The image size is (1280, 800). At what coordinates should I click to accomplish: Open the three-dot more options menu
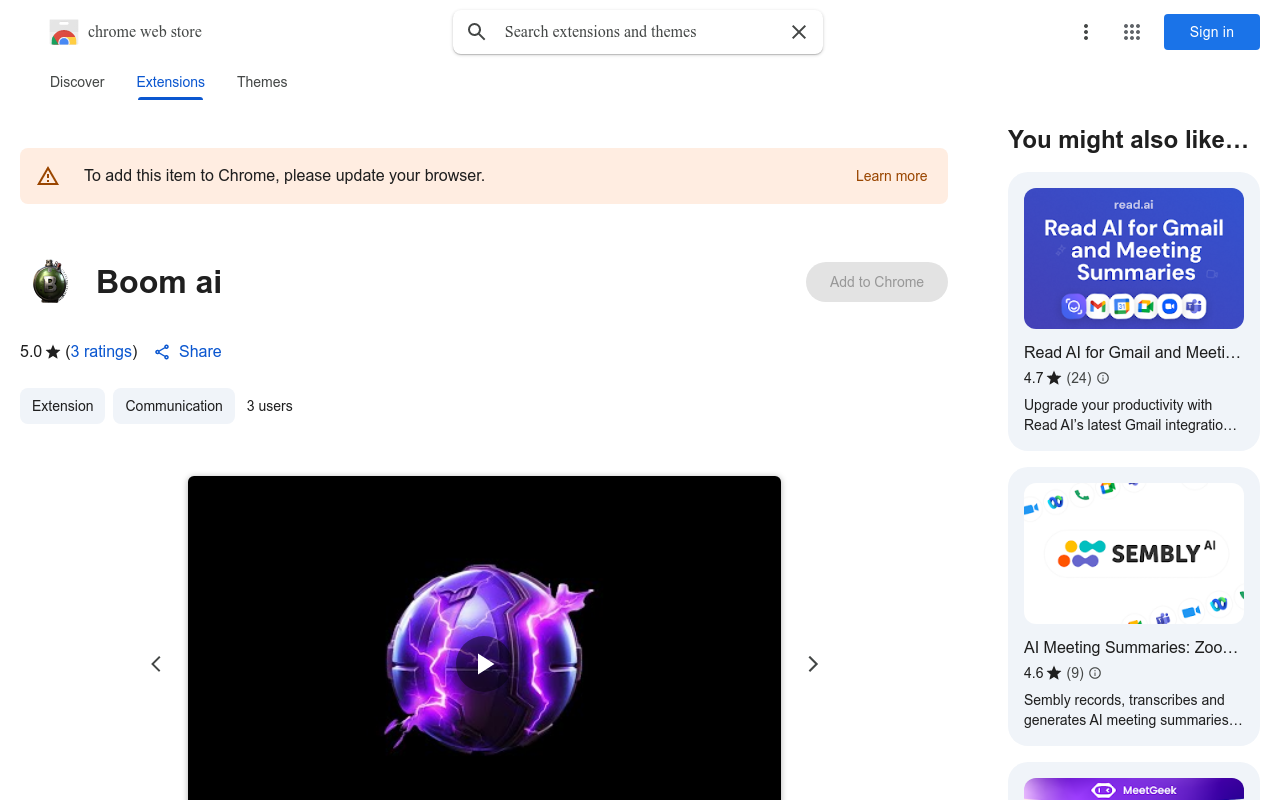tap(1086, 32)
